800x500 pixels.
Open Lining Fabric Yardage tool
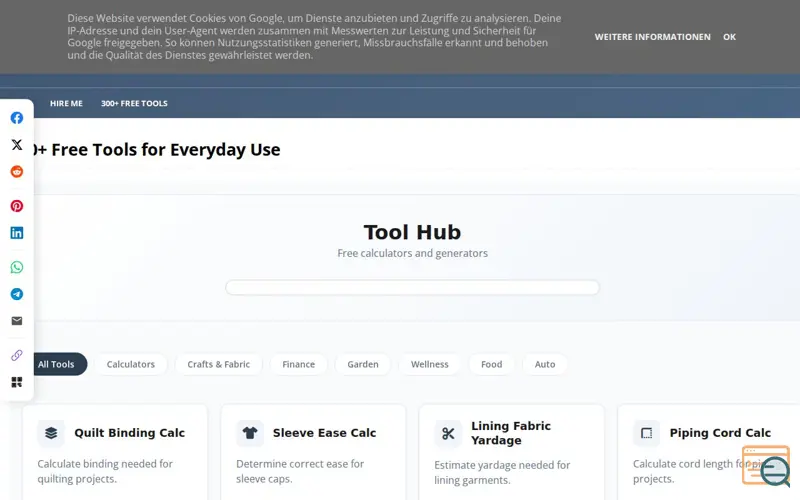[511, 433]
